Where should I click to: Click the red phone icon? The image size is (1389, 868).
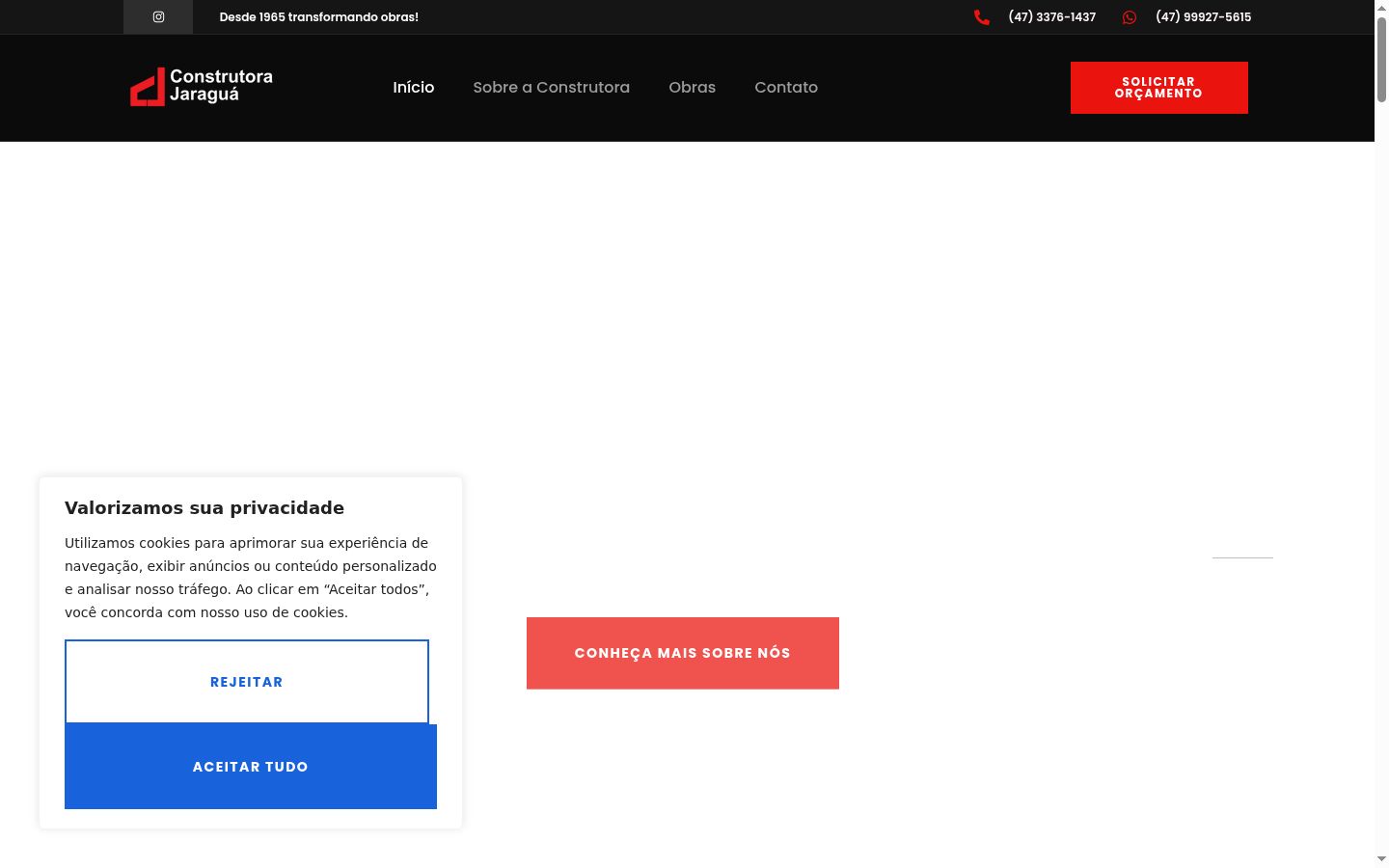982,17
